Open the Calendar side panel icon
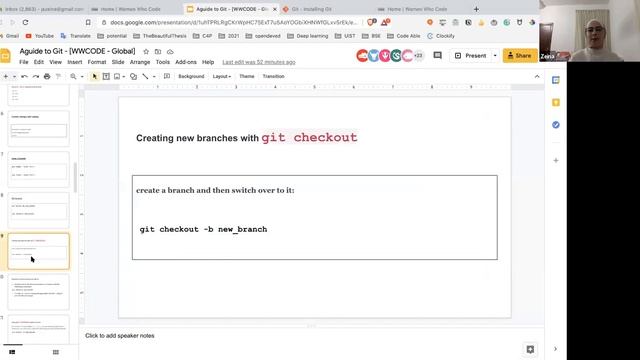Viewport: 640px width, 360px height. 556,80
